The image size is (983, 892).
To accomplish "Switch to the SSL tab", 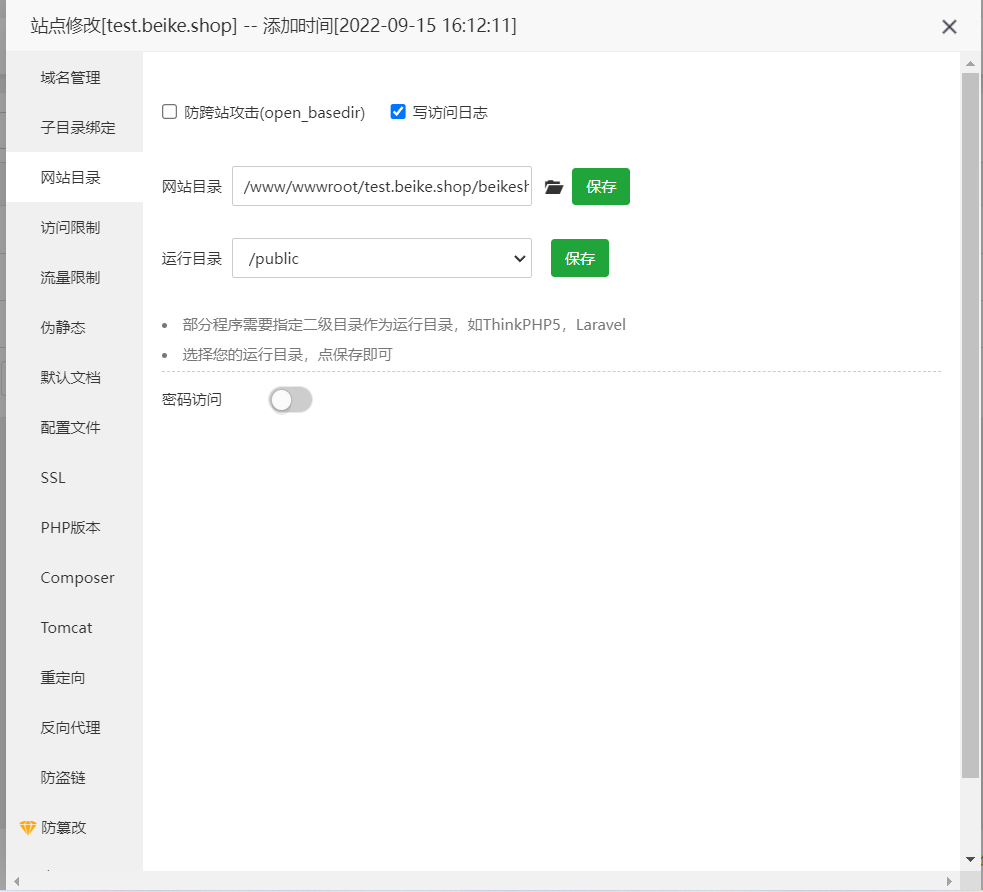I will 75,478.
